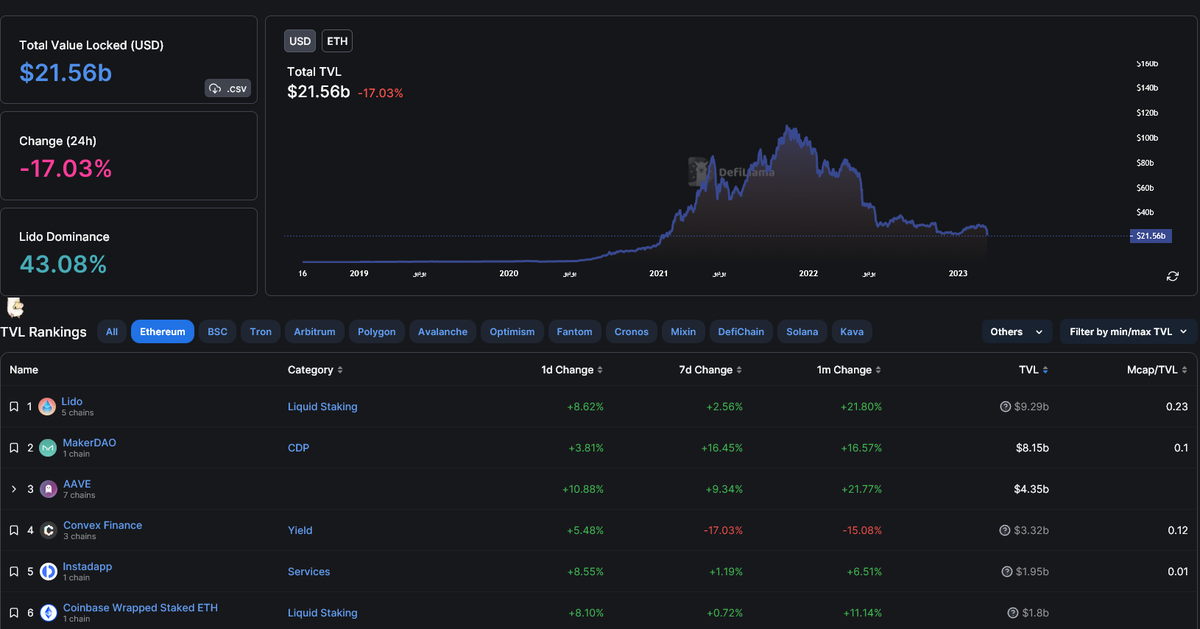This screenshot has width=1200, height=629.
Task: Click the question mark beside Lido's $9.29b TVL
Action: tap(1005, 407)
